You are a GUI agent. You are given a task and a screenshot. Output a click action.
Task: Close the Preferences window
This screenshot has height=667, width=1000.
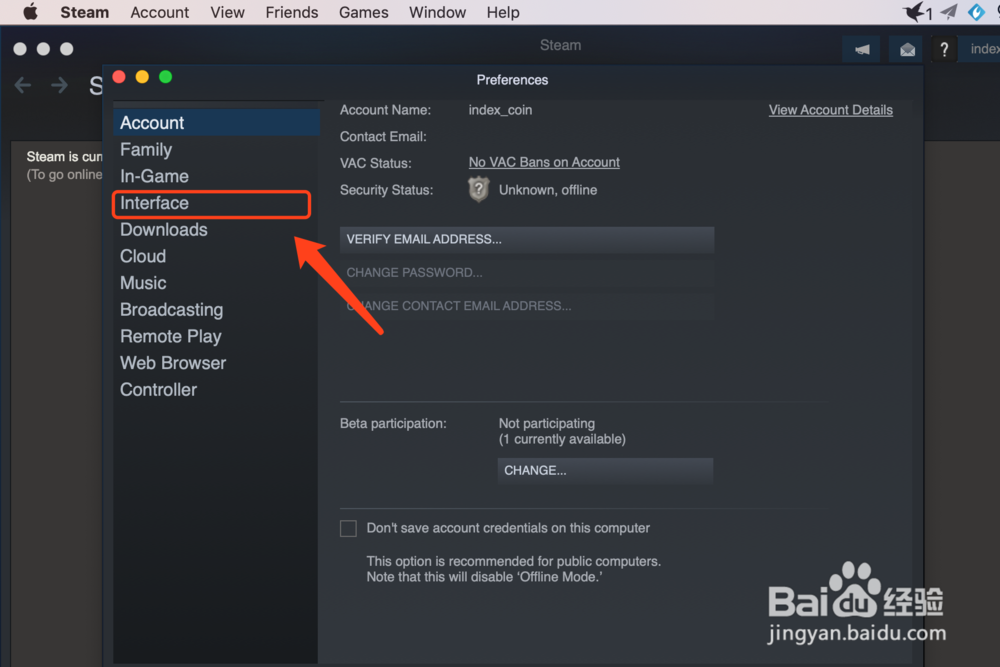point(119,77)
